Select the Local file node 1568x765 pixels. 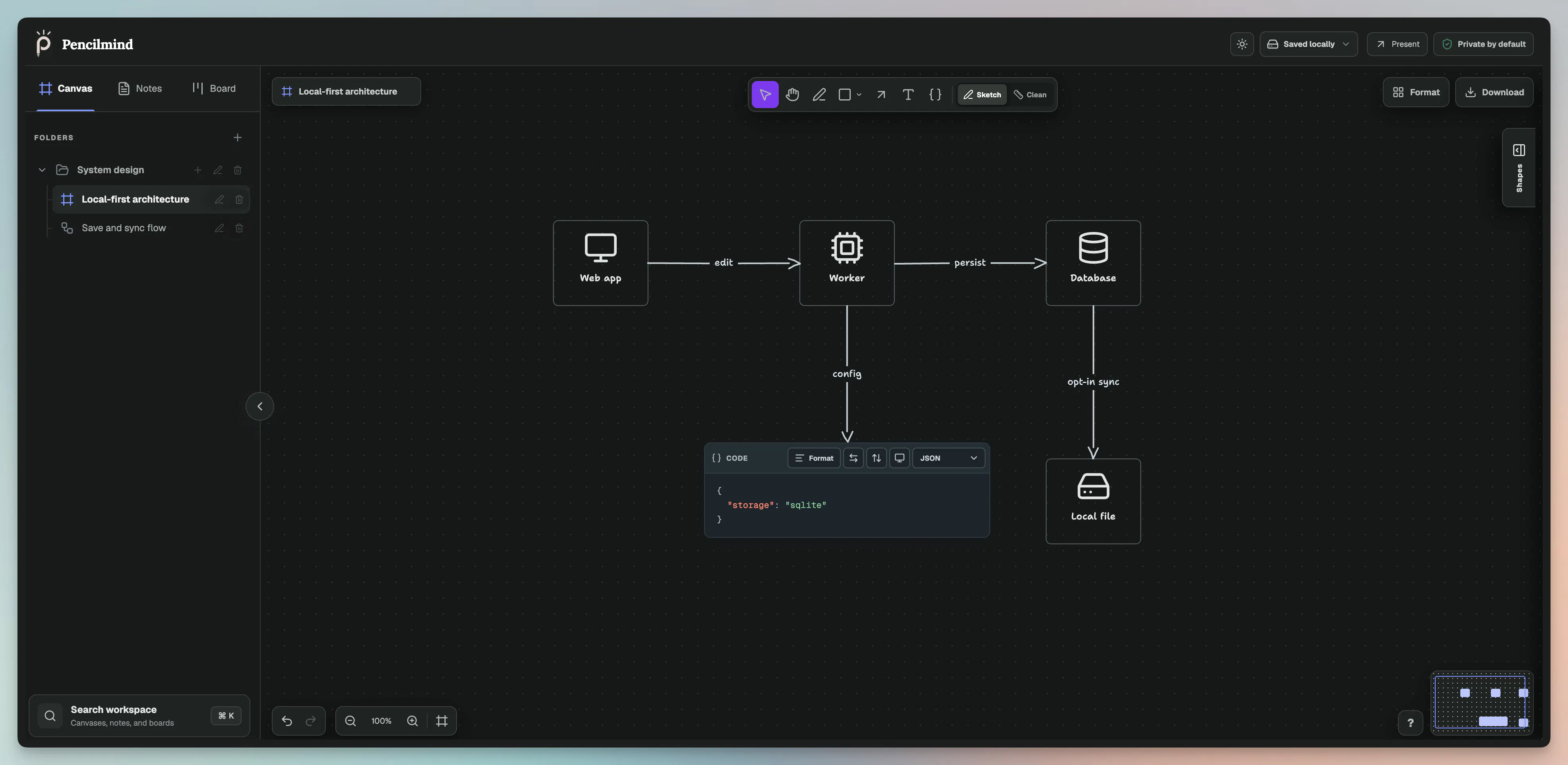pos(1093,501)
